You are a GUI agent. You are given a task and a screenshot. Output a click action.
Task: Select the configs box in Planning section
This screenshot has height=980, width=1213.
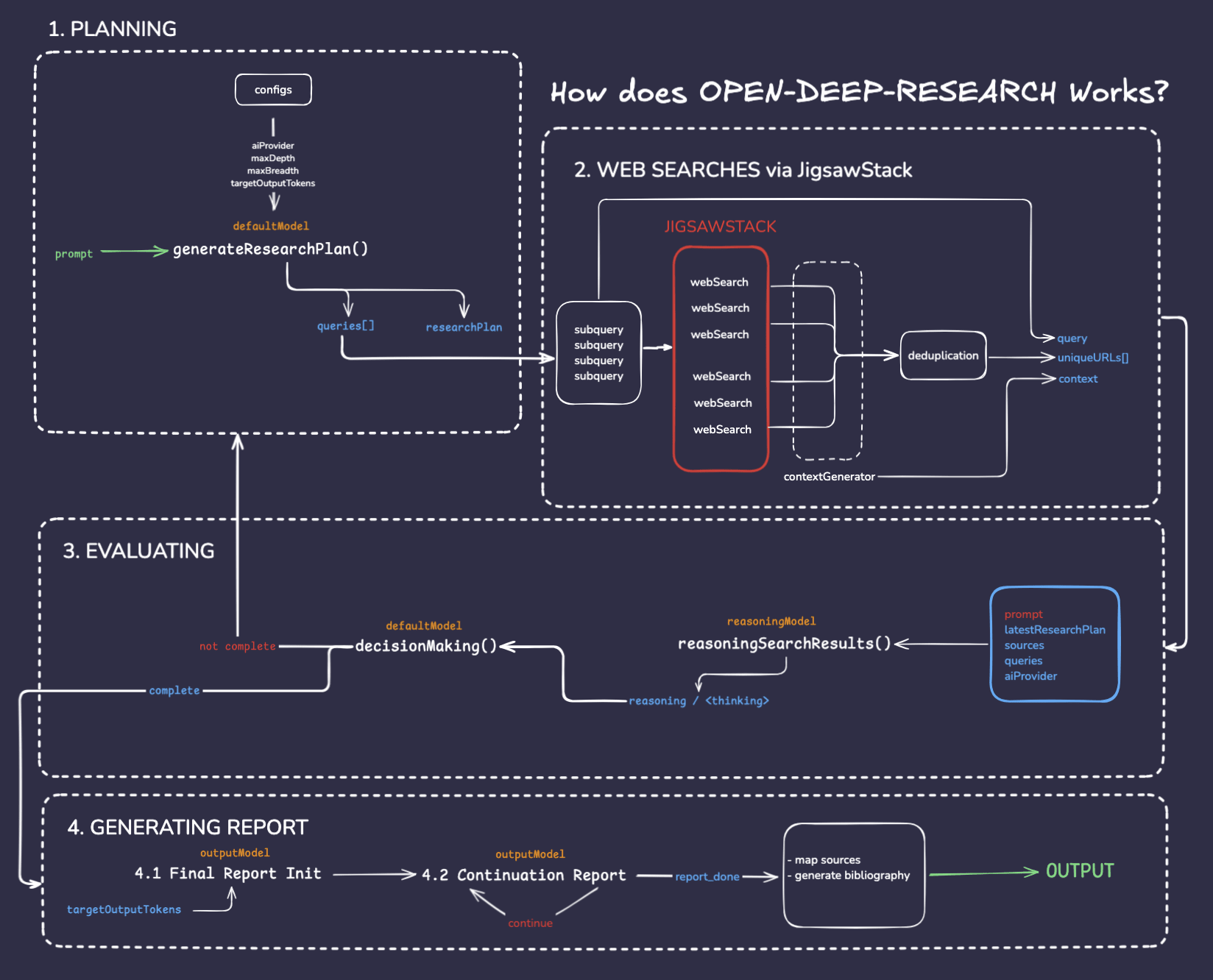273,89
